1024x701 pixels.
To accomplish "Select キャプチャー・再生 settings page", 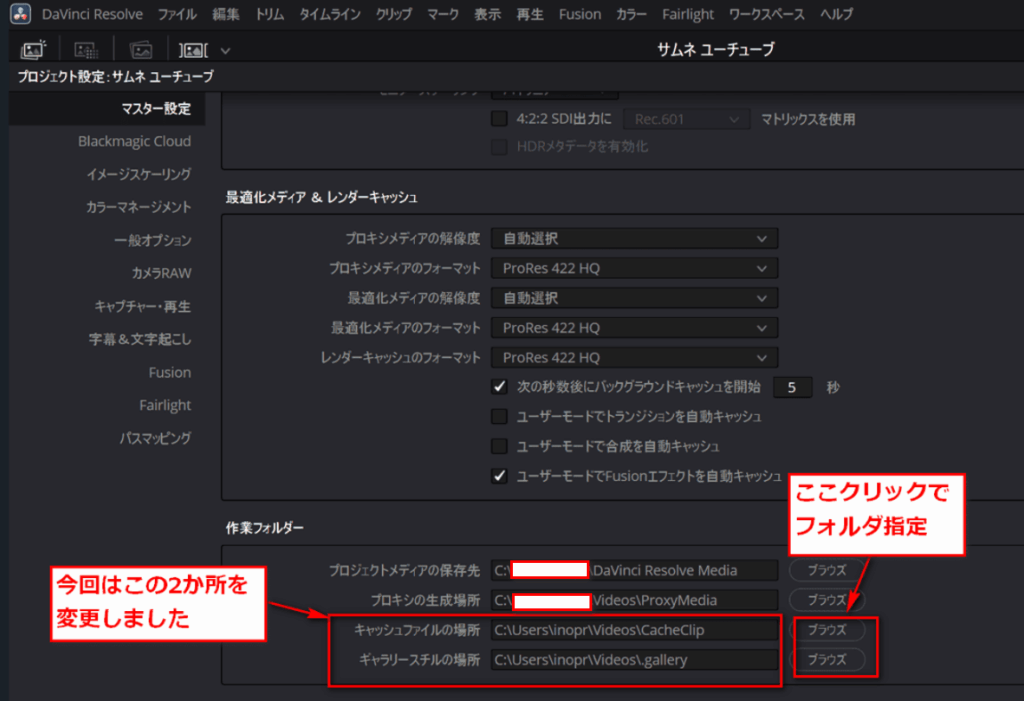I will (142, 306).
